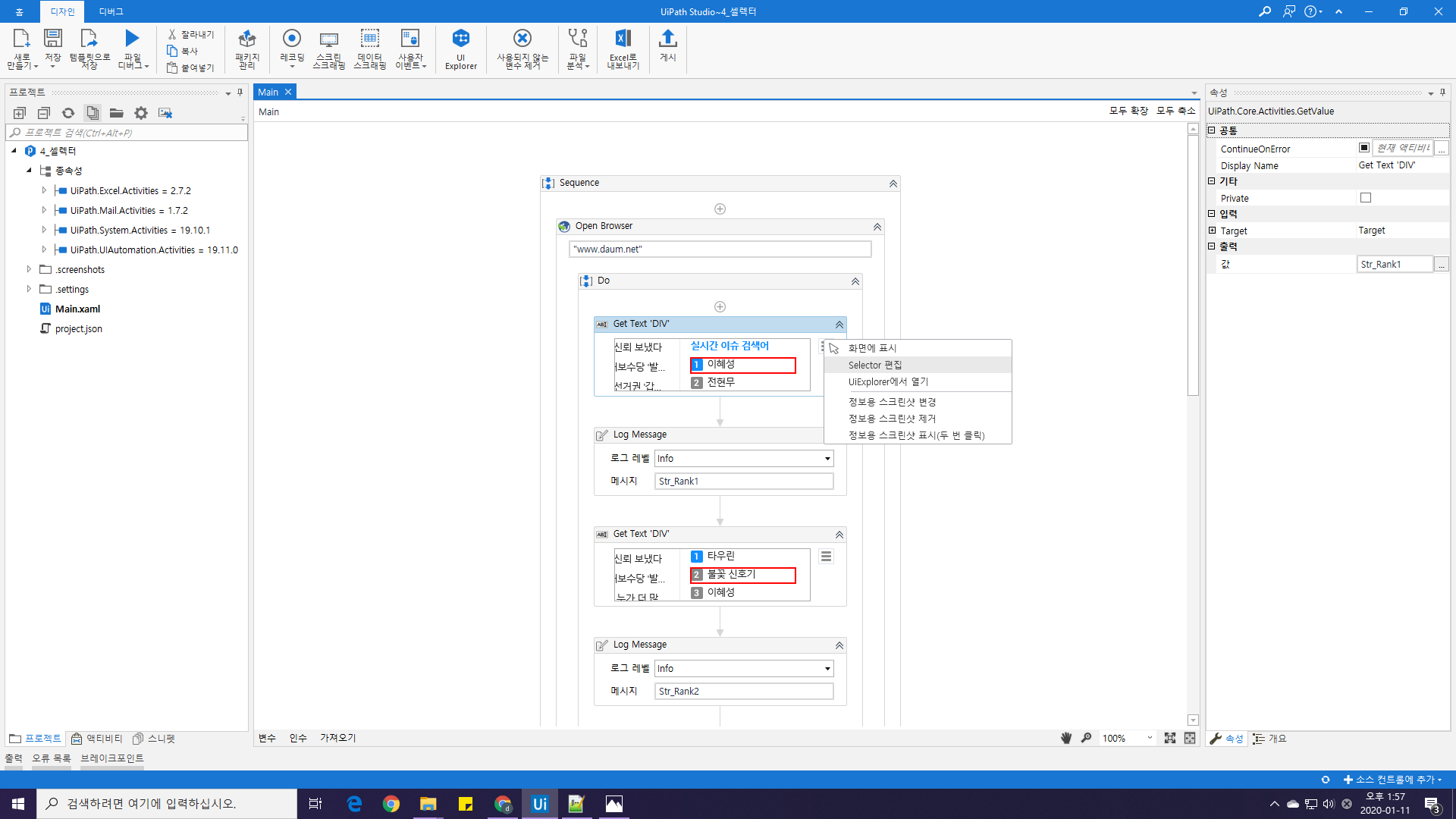Click refresh icon in project panel toolbar

tap(68, 113)
